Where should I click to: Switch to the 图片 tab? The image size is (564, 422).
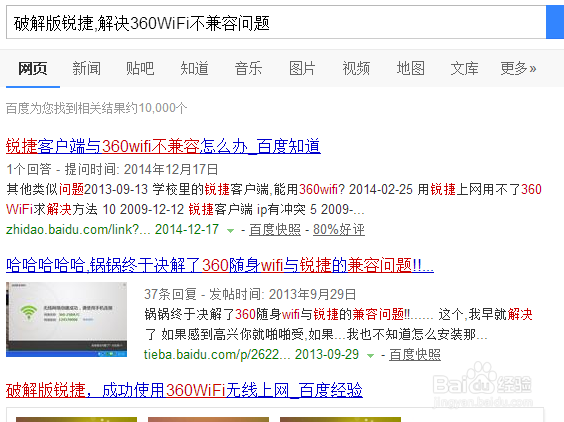(302, 68)
